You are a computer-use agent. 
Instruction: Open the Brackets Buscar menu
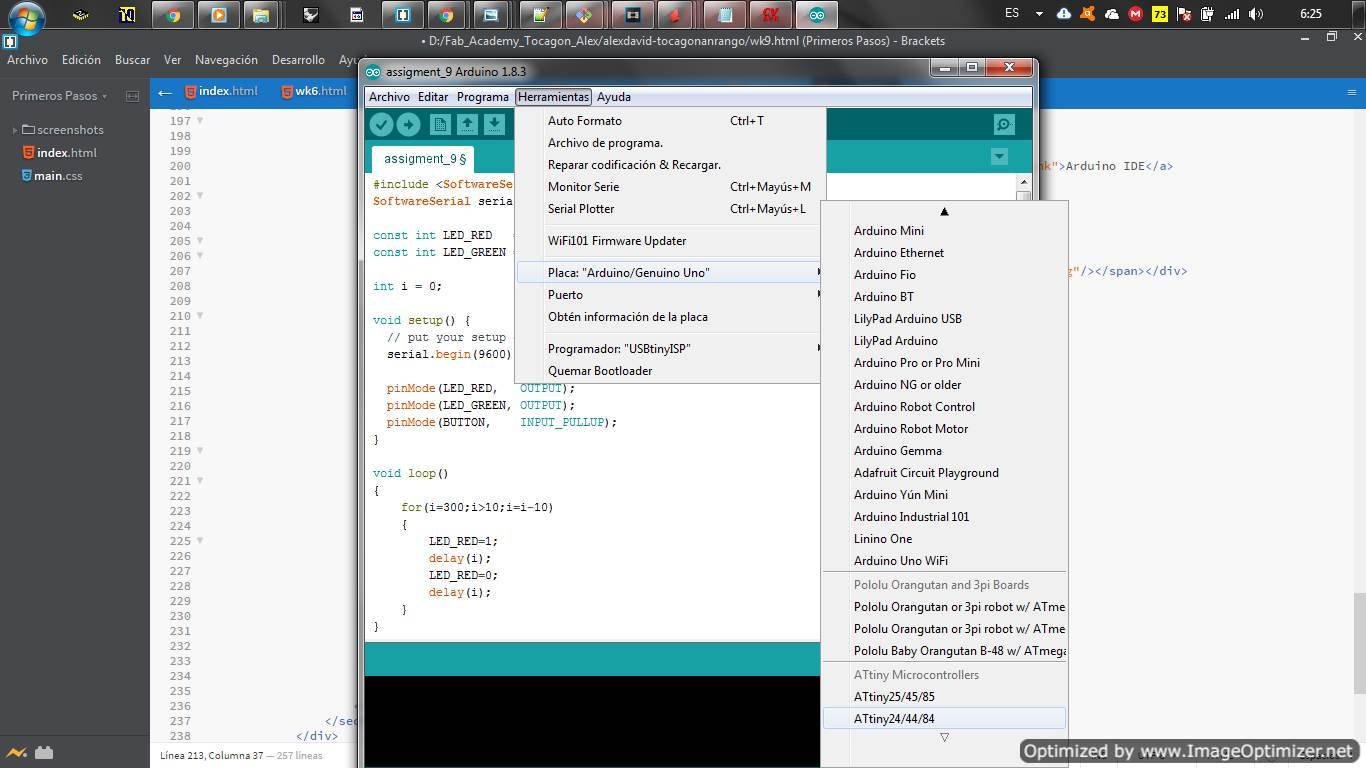pos(132,60)
